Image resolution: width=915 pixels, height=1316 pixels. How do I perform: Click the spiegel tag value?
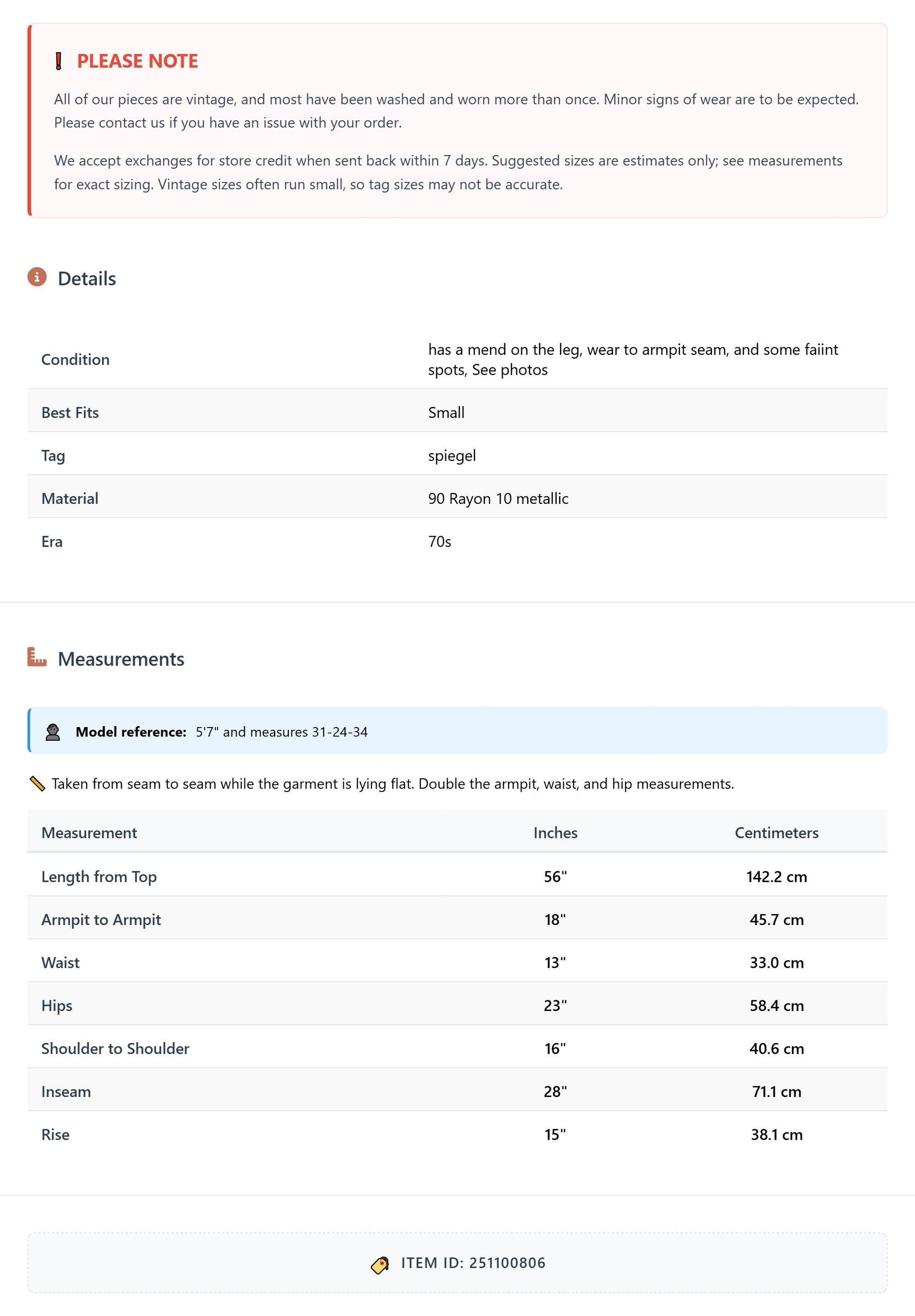452,456
